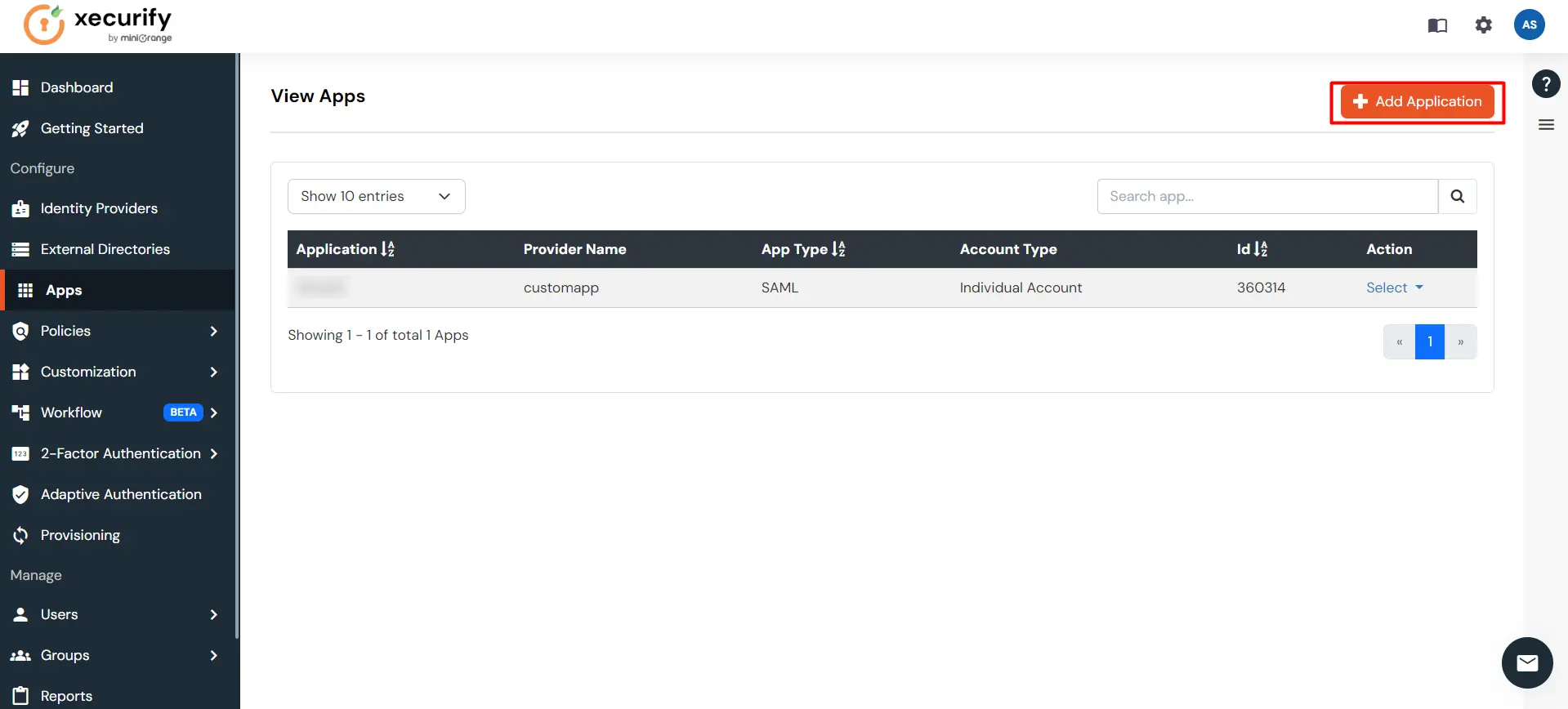
Task: Click the SAML app type cell
Action: (780, 288)
